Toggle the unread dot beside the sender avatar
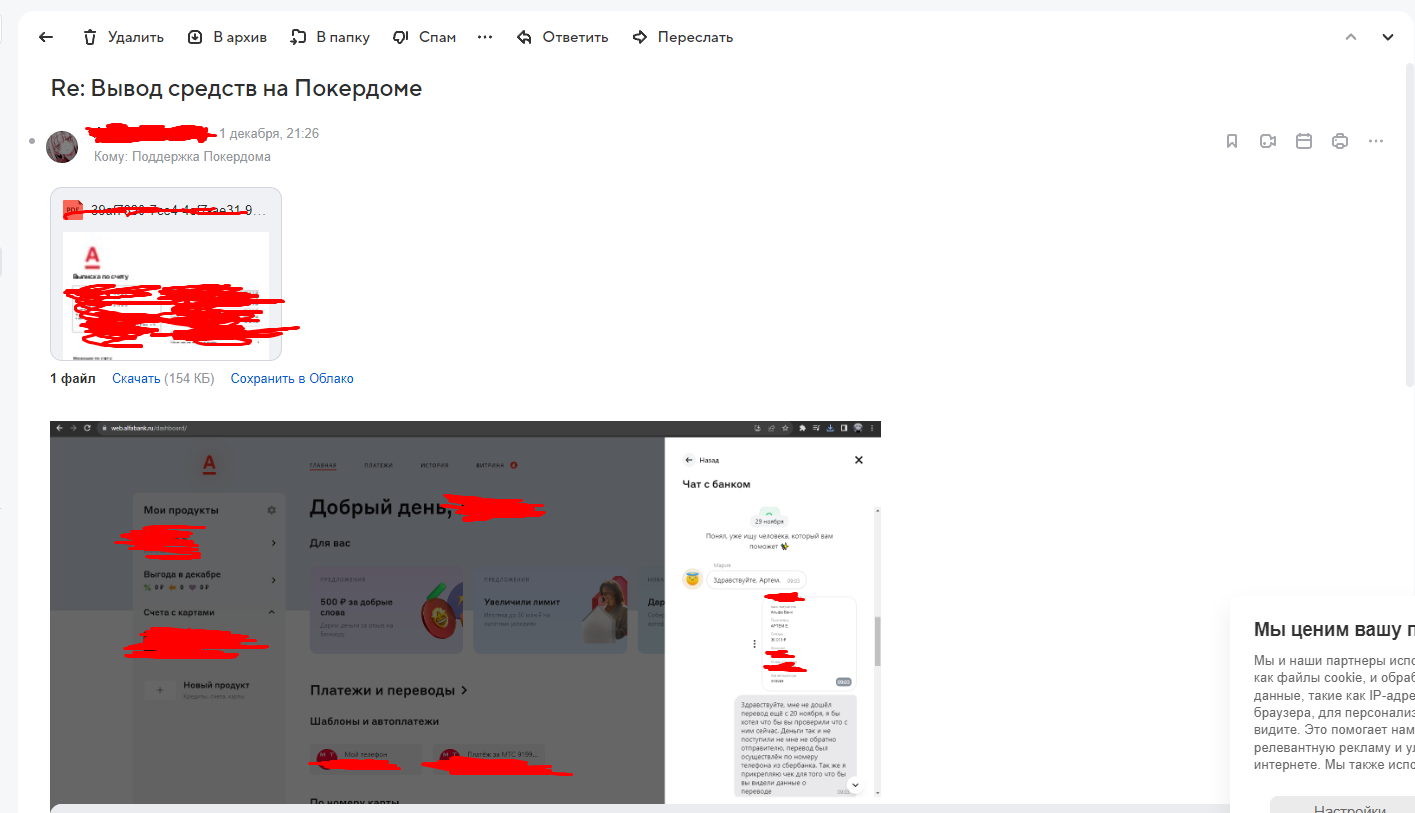 [33, 141]
